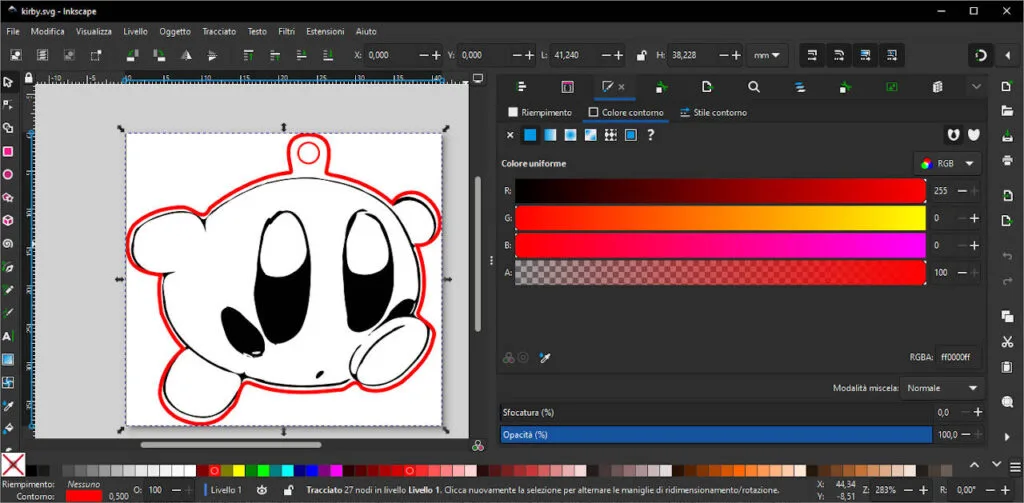Image resolution: width=1024 pixels, height=503 pixels.
Task: Select the Gradient tool in toolbox
Action: (8, 359)
